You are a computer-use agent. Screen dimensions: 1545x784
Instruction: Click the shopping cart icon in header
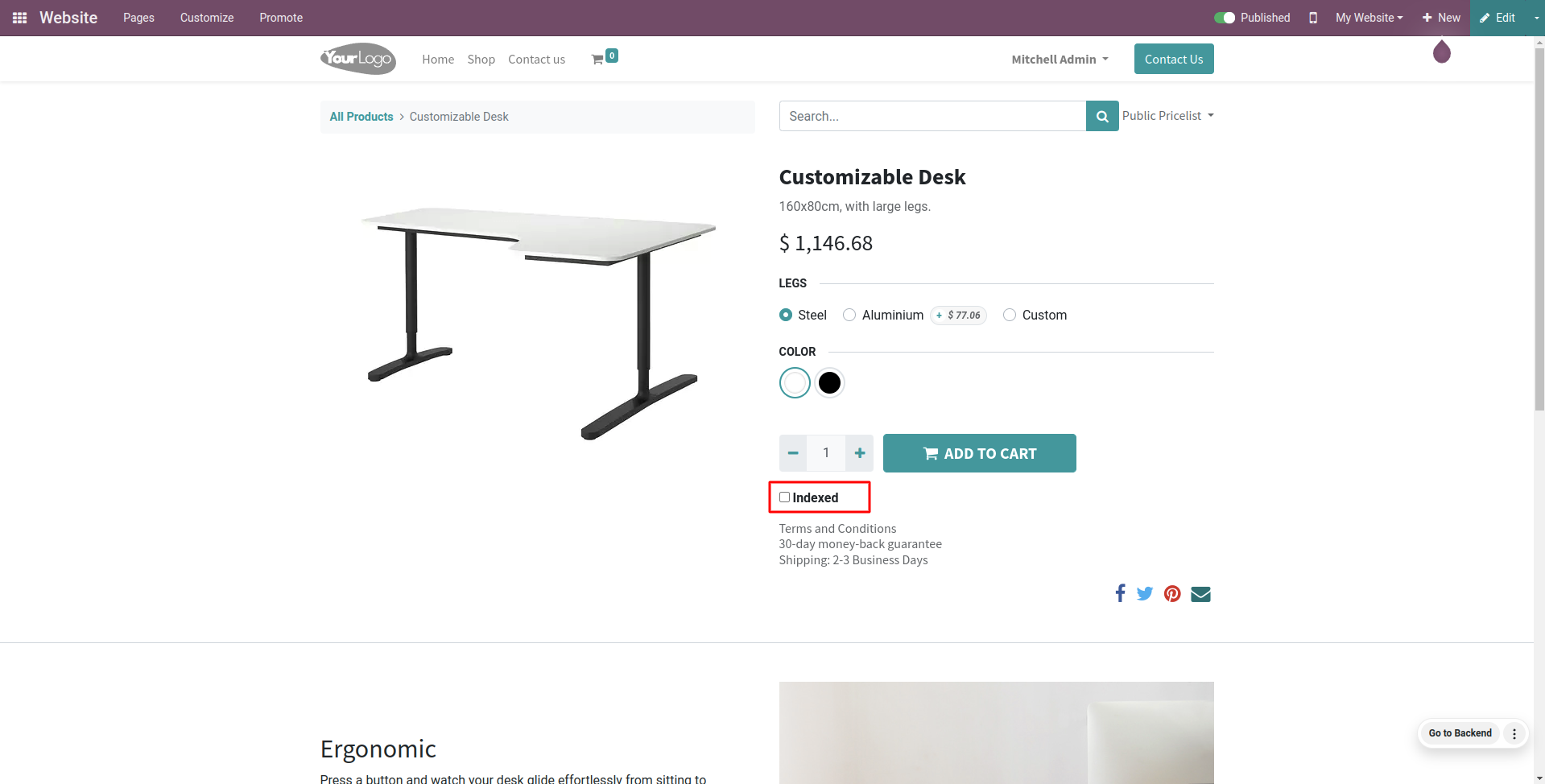point(597,60)
